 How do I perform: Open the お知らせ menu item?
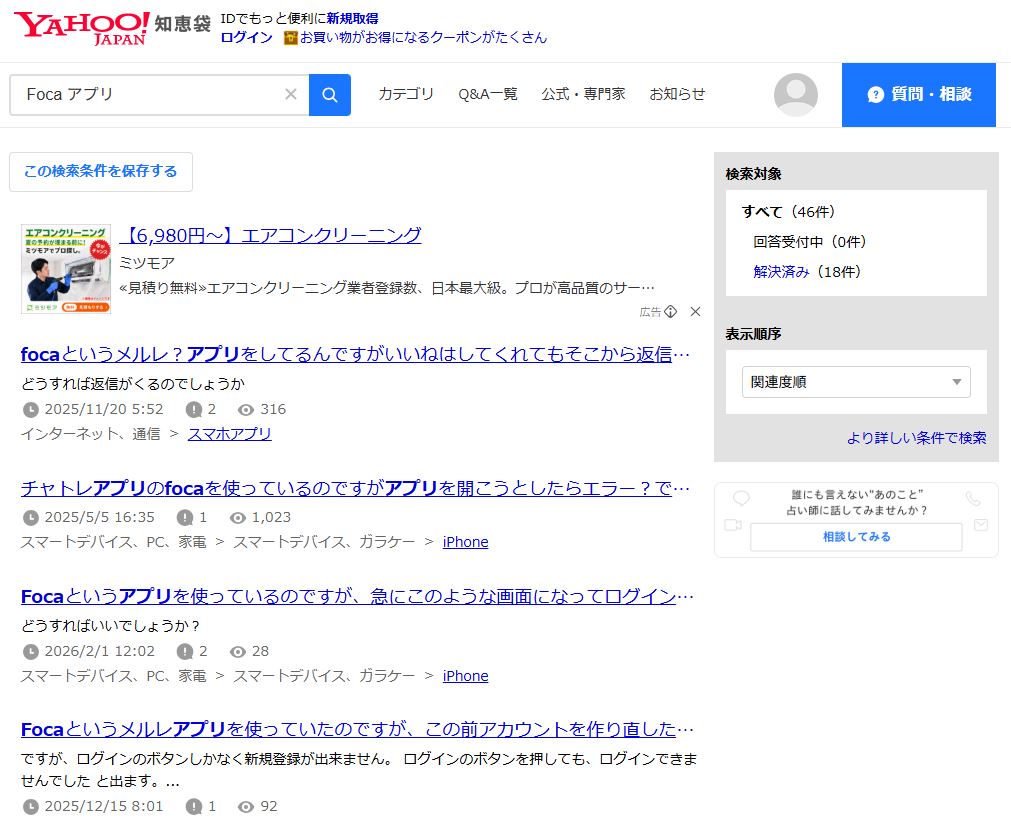pyautogui.click(x=677, y=94)
